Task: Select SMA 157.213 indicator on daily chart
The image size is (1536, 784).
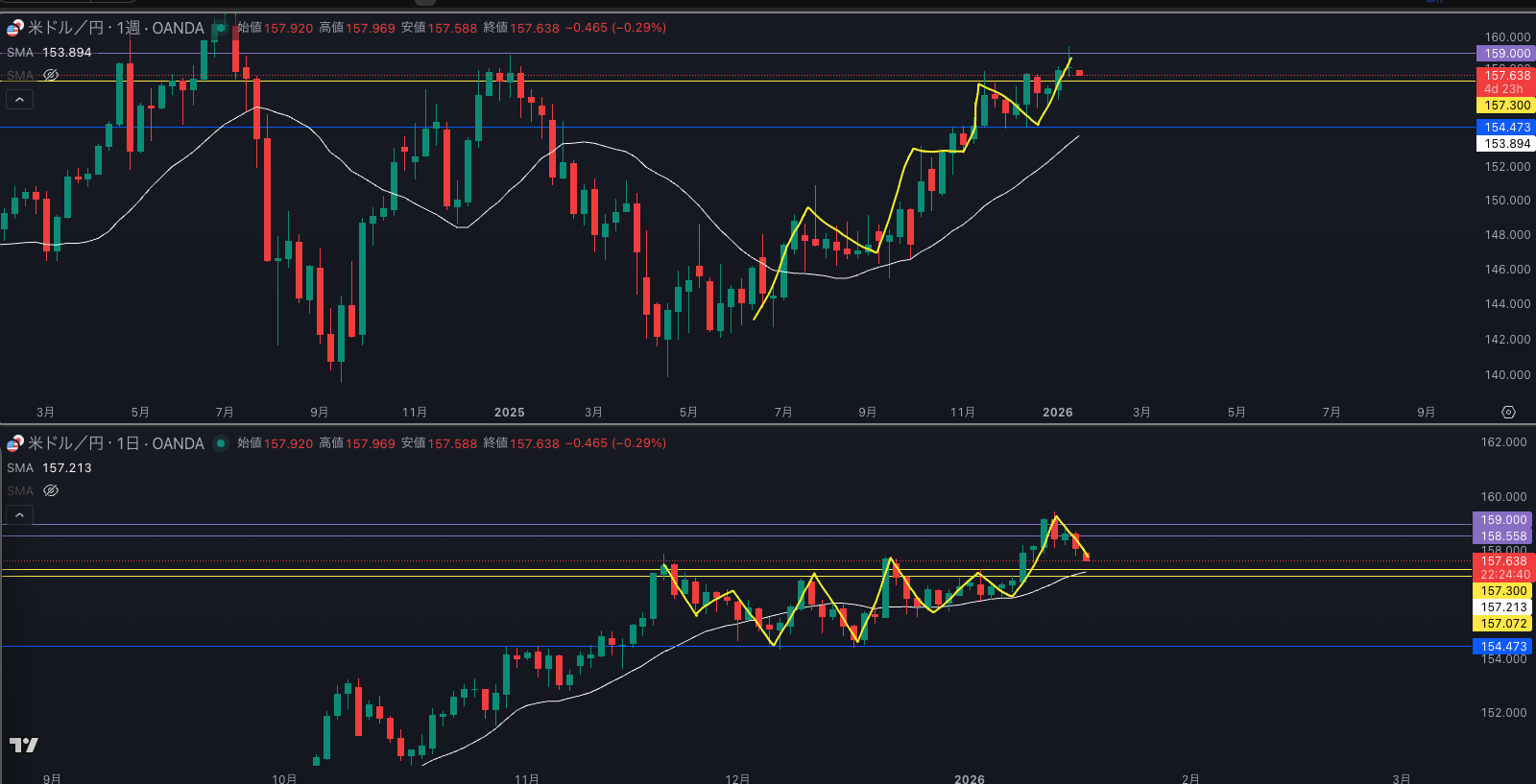Action: [x=49, y=468]
